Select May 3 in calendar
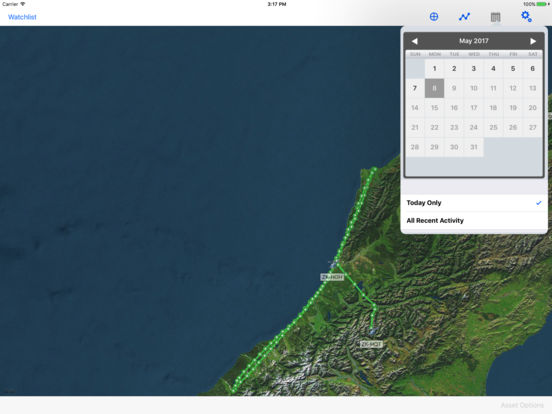The height and width of the screenshot is (414, 552). [x=473, y=68]
